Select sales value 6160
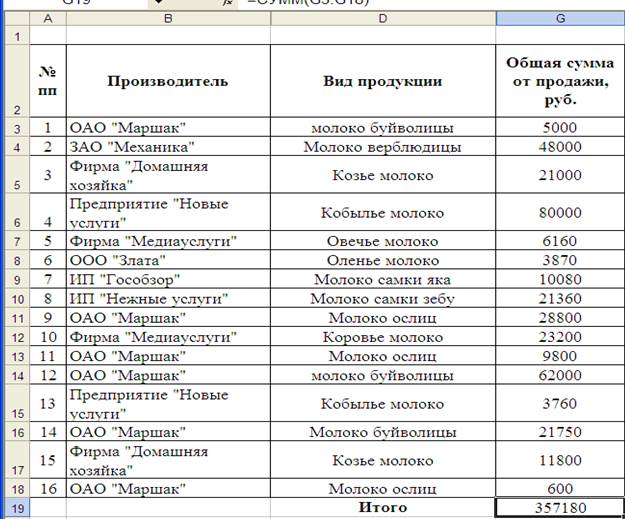The image size is (625, 519). click(x=560, y=241)
